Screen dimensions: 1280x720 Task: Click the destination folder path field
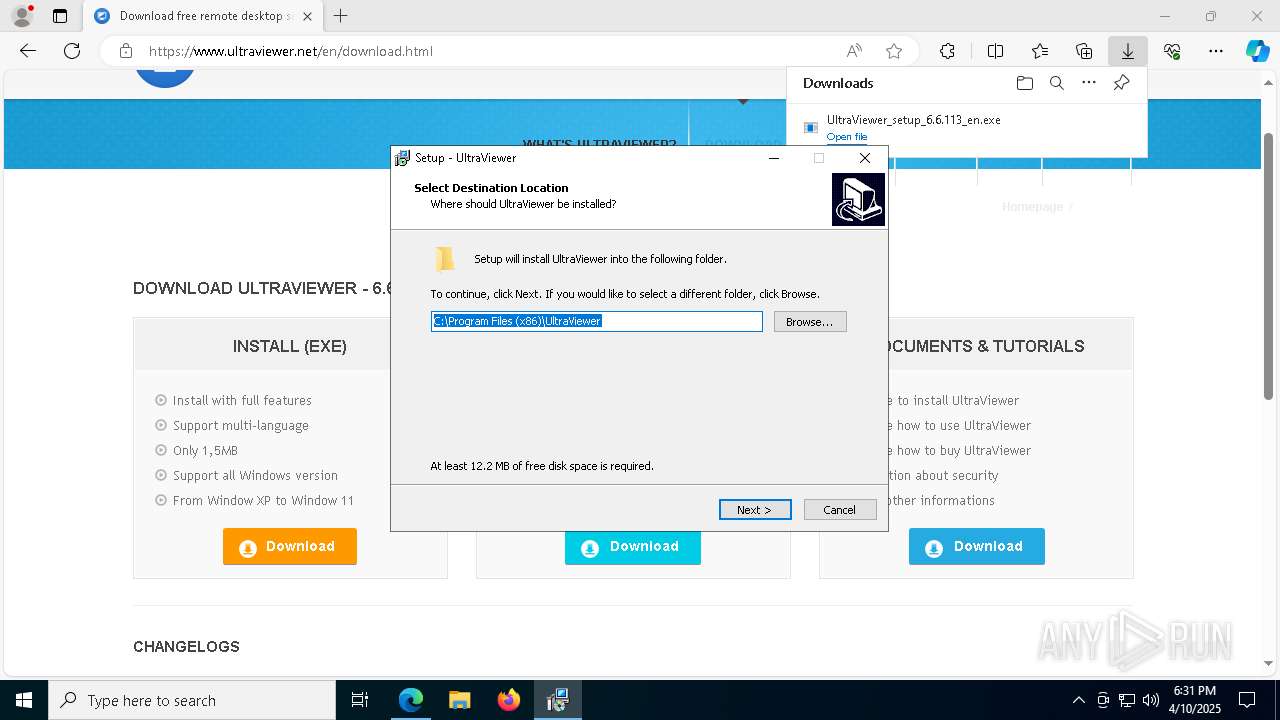[x=597, y=321]
